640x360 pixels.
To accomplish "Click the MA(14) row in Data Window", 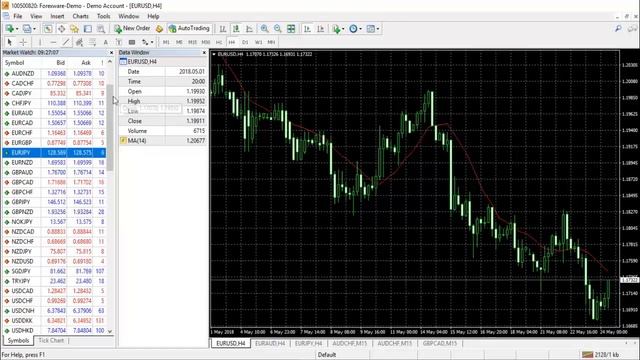I will coord(163,140).
